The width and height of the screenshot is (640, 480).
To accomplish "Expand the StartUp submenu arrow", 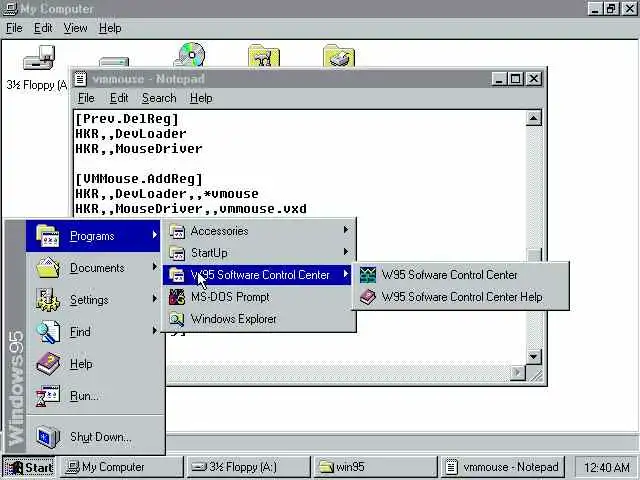I will pyautogui.click(x=346, y=252).
